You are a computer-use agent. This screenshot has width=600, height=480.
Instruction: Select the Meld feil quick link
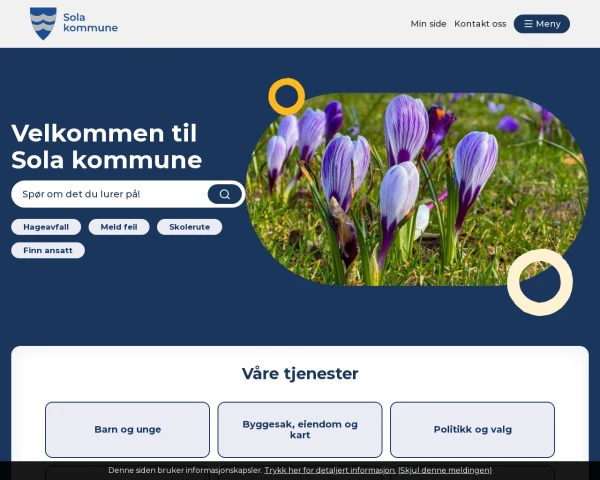tap(119, 227)
